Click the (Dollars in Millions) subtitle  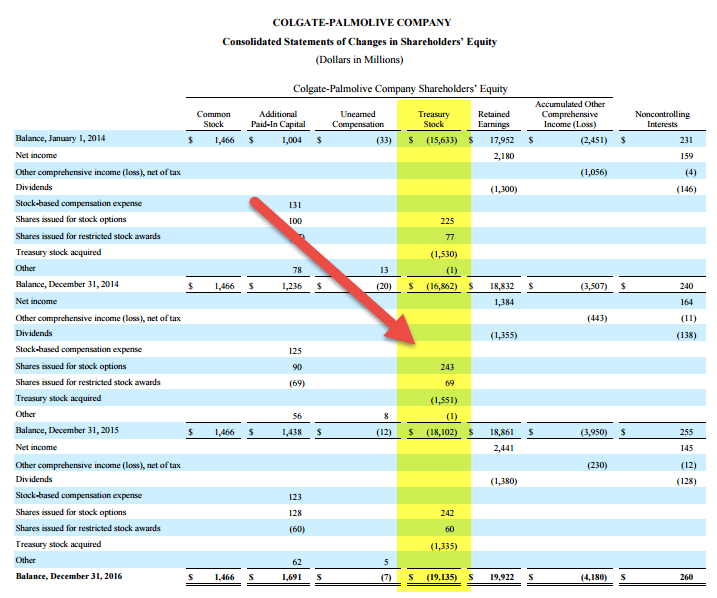click(x=359, y=60)
